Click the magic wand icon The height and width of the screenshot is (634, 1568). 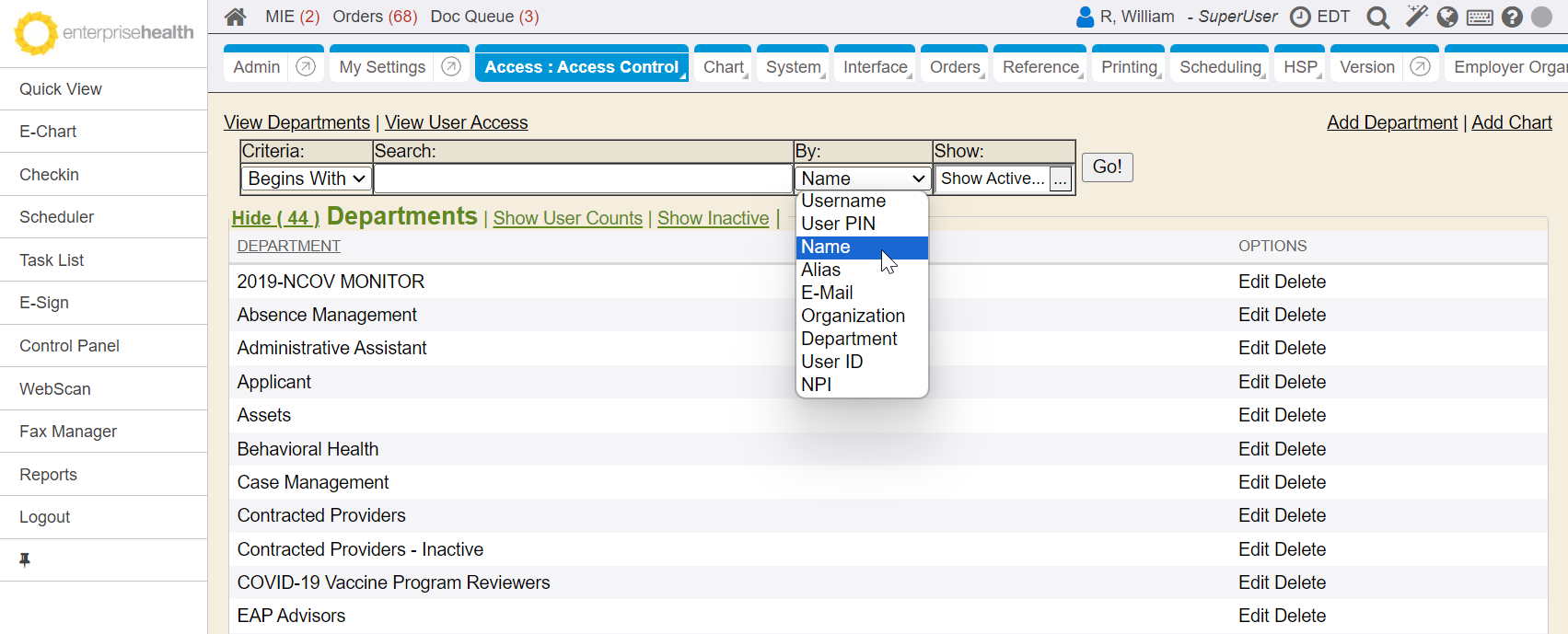click(x=1416, y=17)
